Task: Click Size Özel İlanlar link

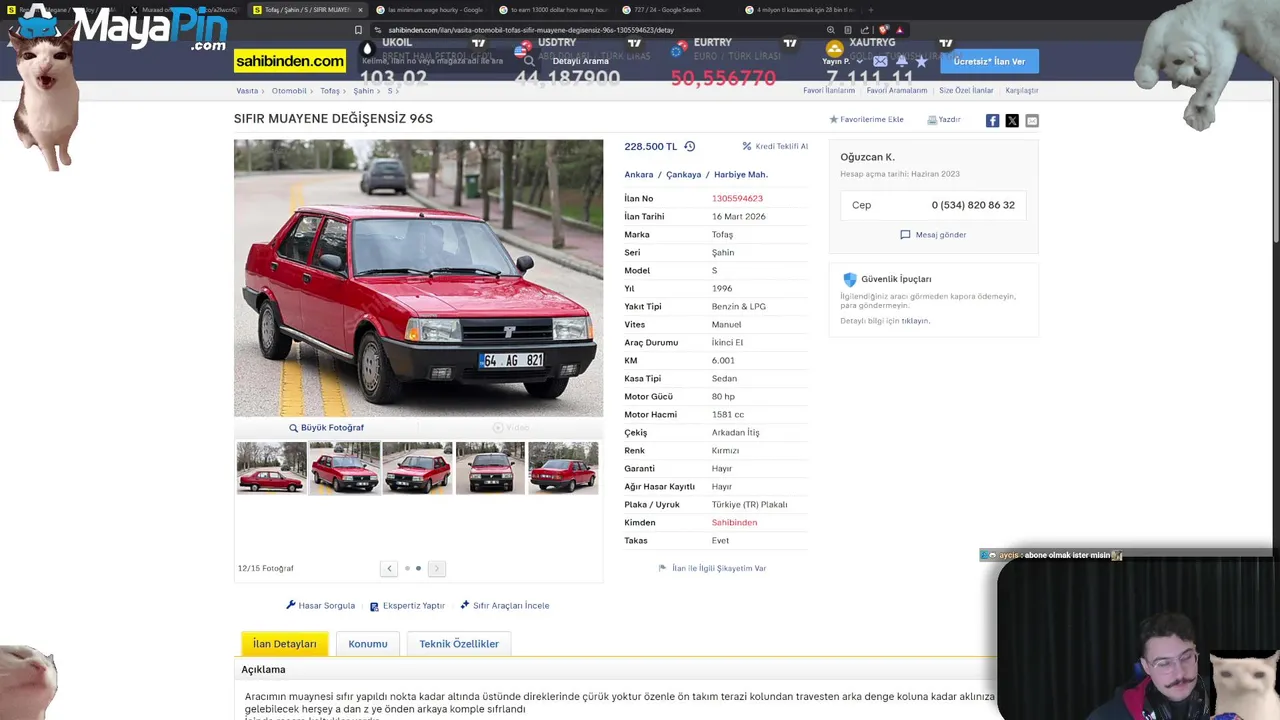Action: [966, 91]
